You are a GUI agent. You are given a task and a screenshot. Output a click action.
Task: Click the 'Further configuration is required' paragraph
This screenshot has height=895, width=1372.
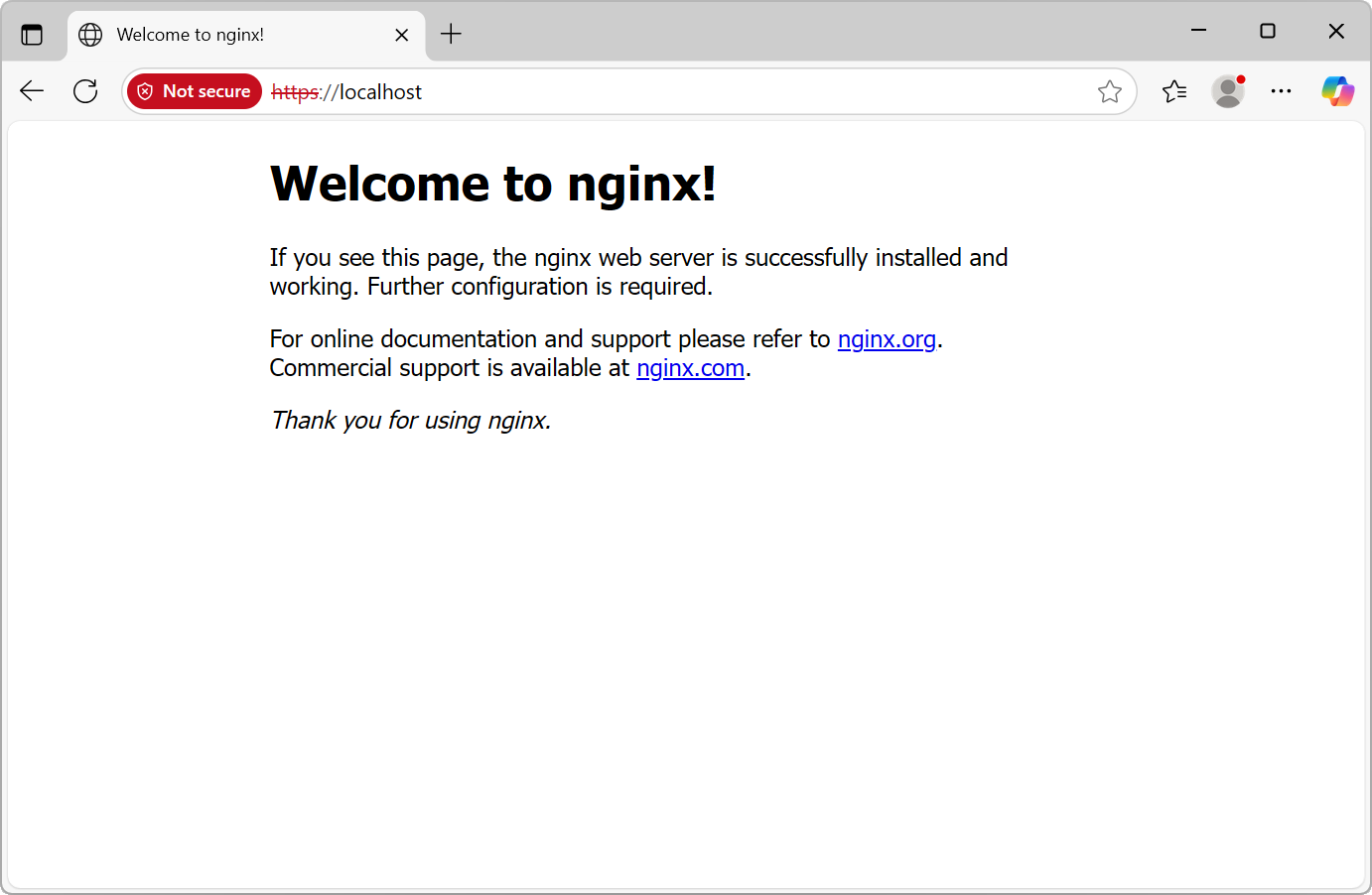click(638, 272)
